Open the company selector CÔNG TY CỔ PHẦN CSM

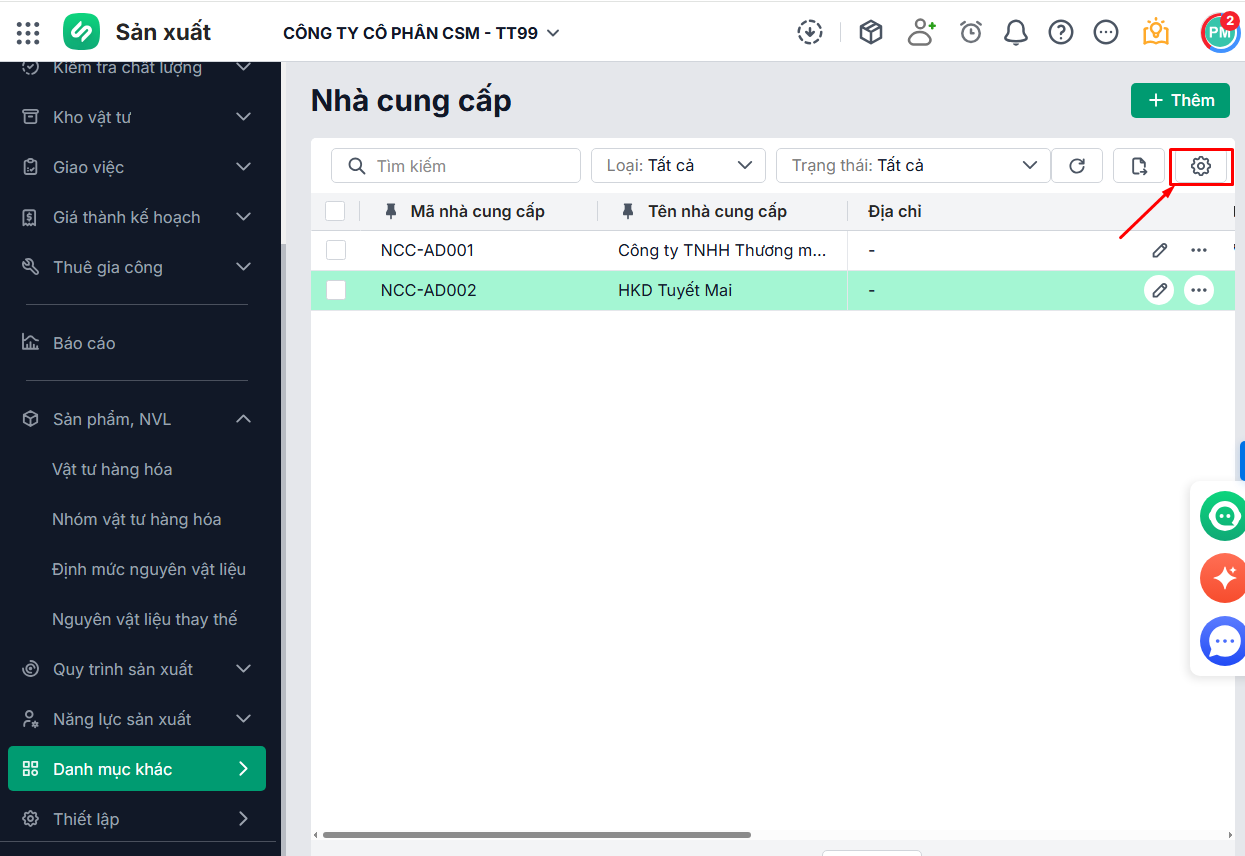tap(421, 33)
